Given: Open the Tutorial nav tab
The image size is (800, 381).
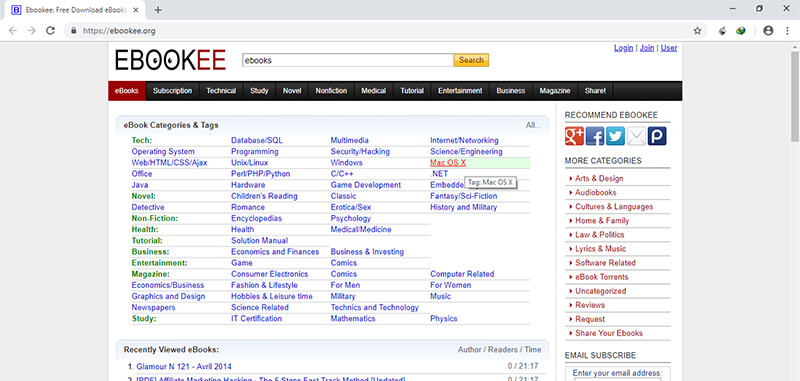Looking at the screenshot, I should coord(412,91).
